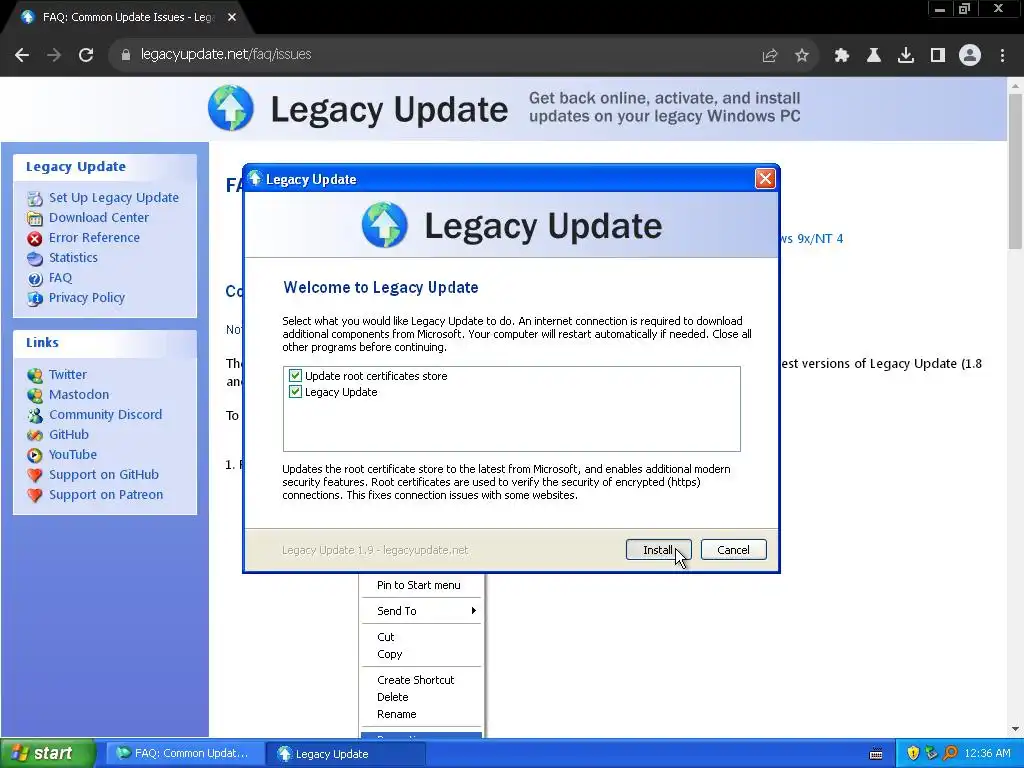This screenshot has width=1024, height=768.
Task: Toggle the Legacy Update checkbox
Action: coord(295,392)
